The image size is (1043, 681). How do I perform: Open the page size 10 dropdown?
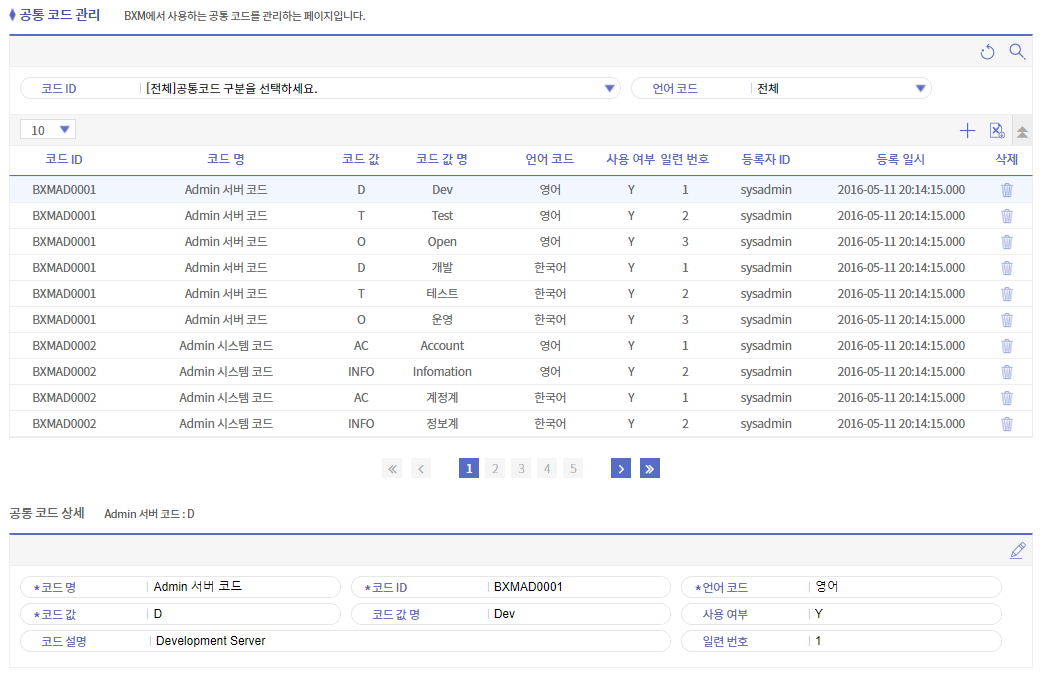48,130
